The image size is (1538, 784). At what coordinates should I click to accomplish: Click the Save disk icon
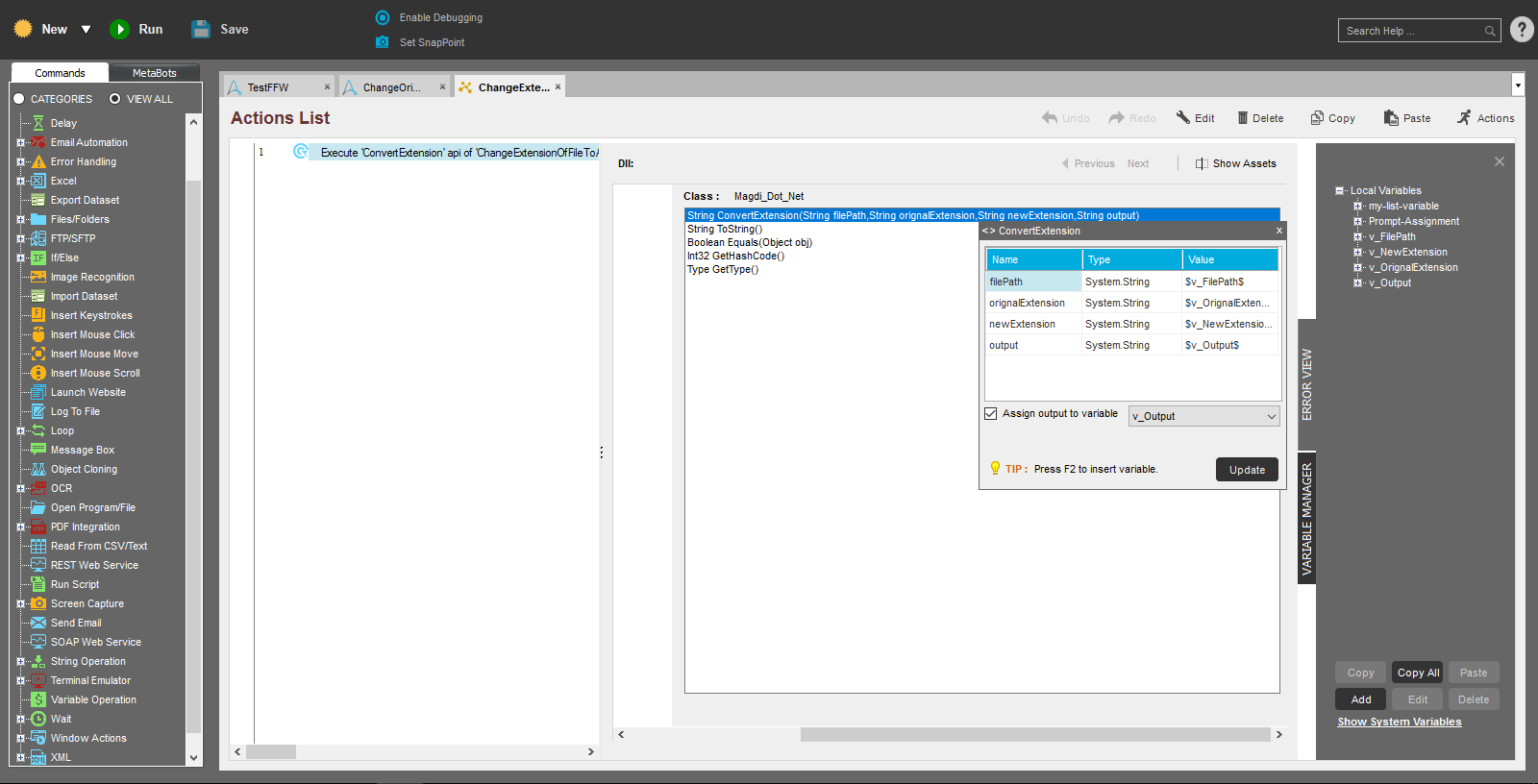click(x=201, y=30)
